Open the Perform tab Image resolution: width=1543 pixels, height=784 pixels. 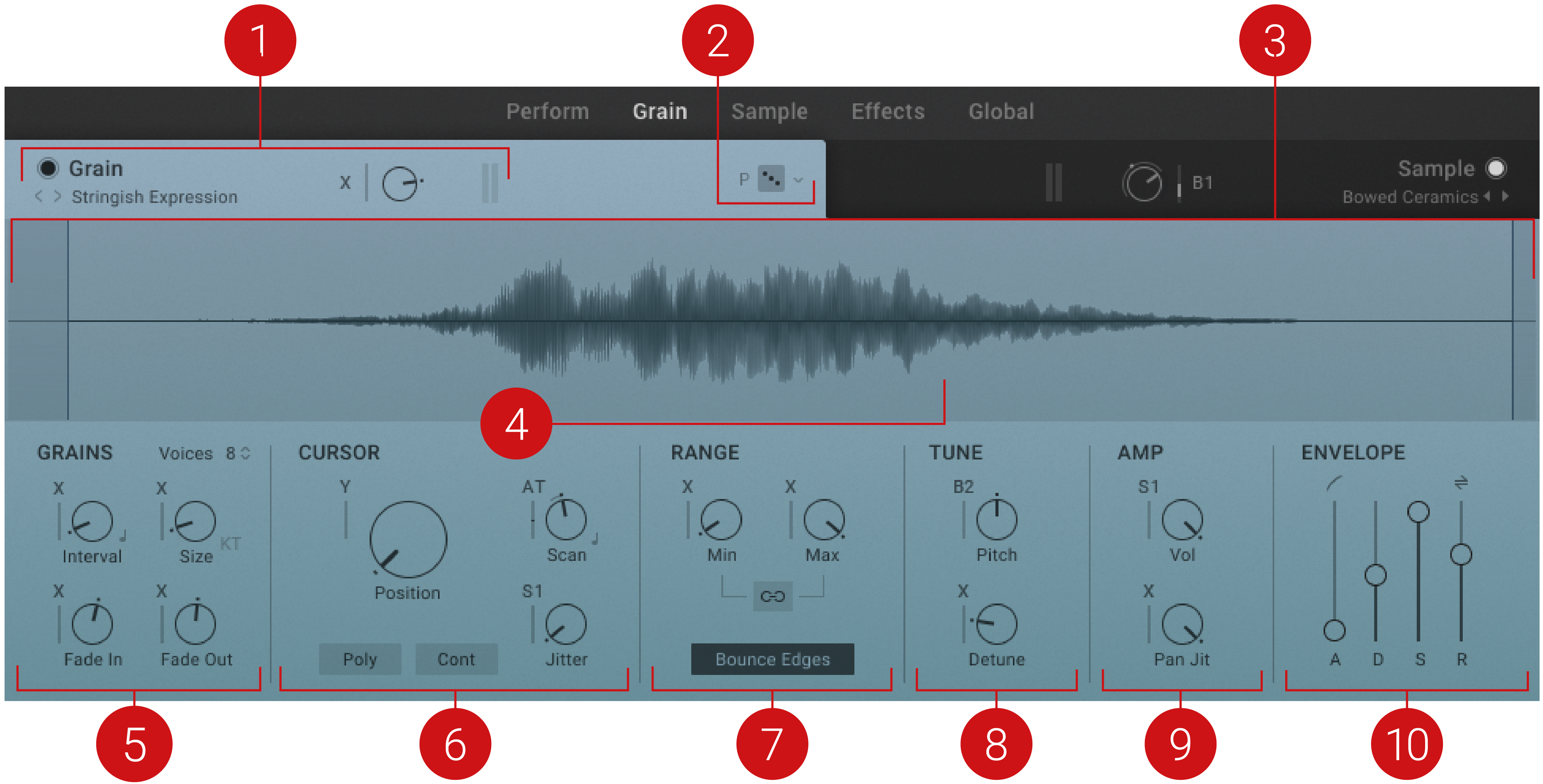(x=548, y=111)
